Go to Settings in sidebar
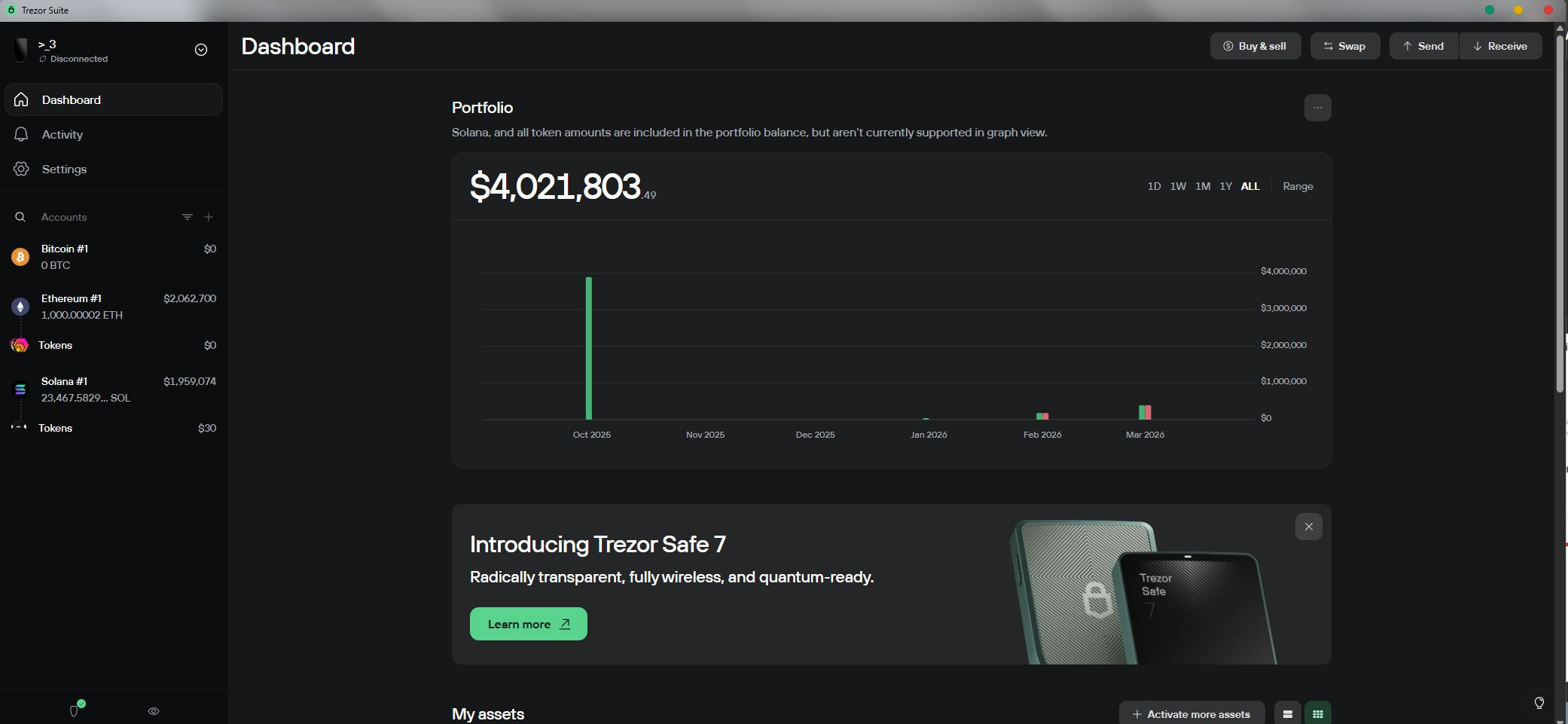 [114, 169]
